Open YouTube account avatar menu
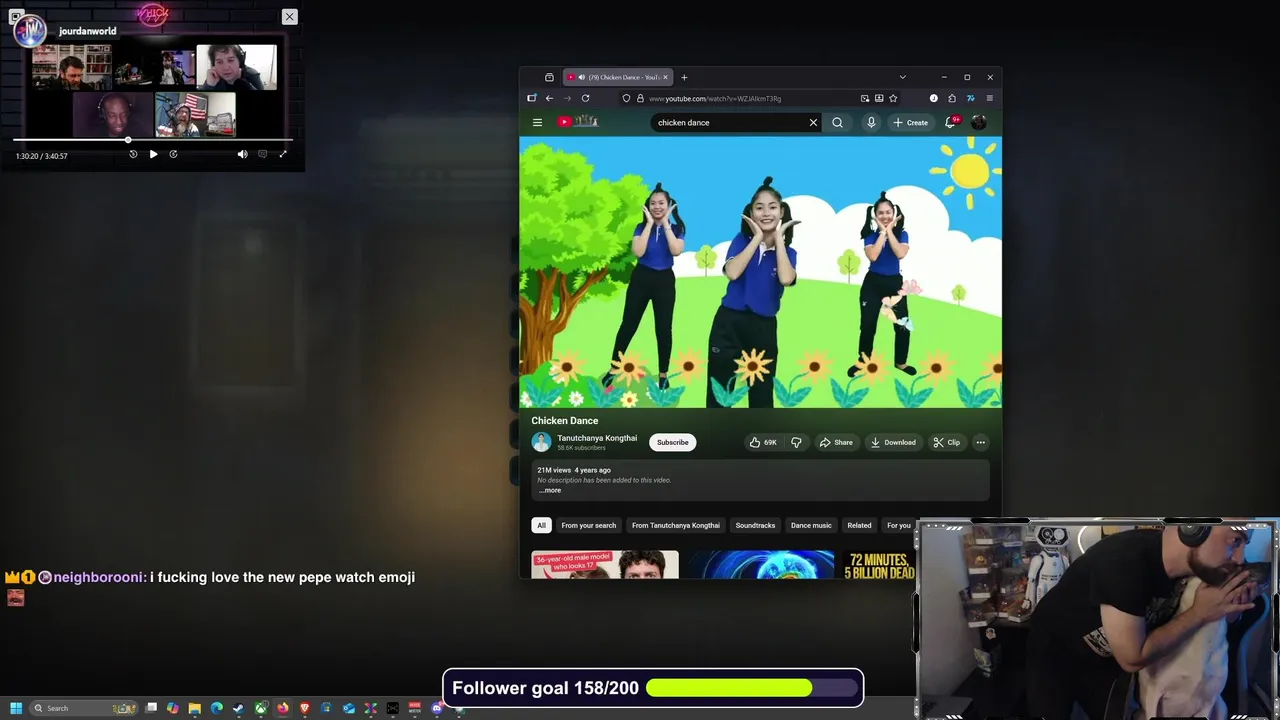 click(x=978, y=122)
